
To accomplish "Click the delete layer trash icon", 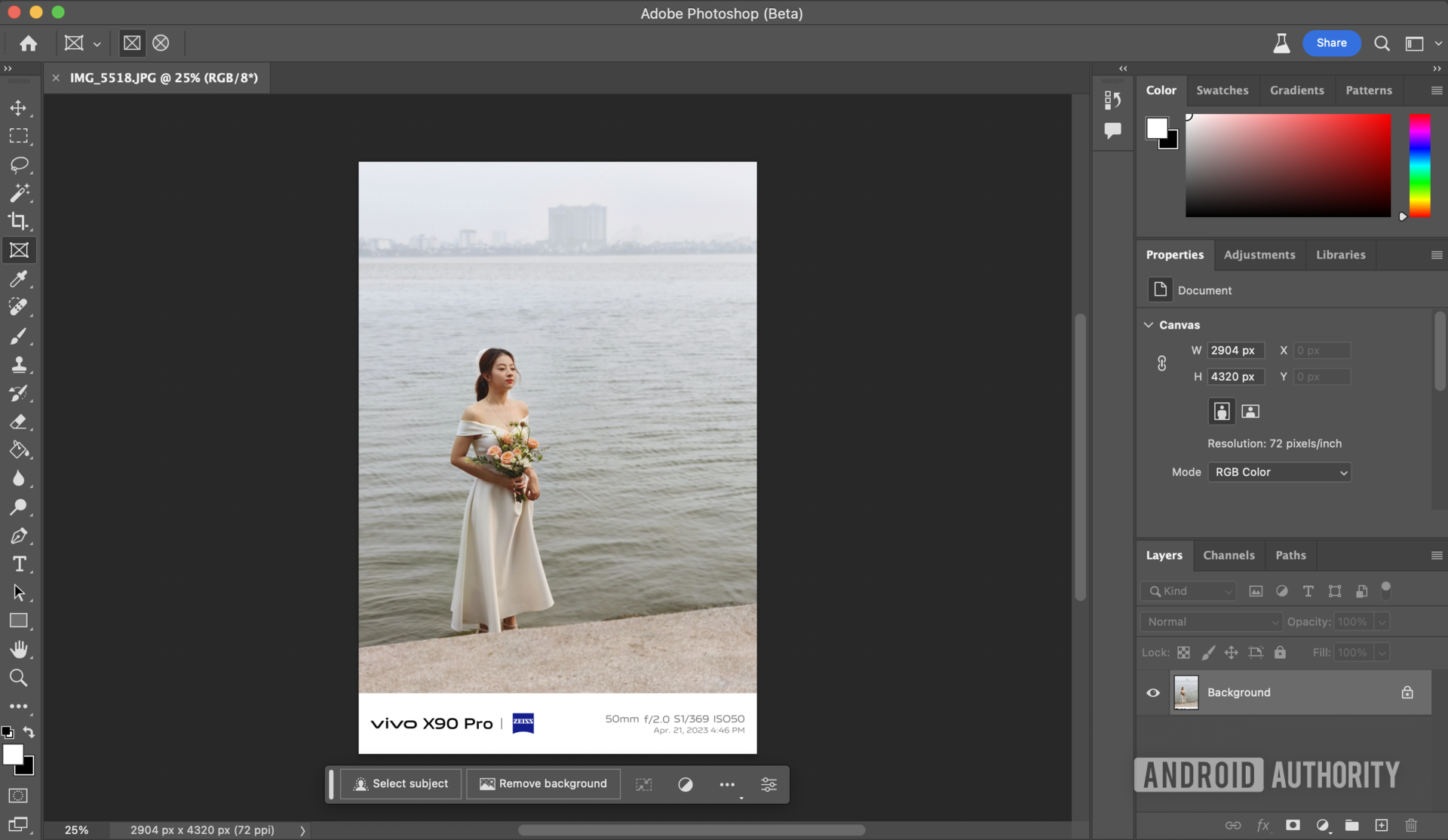I will click(1411, 825).
